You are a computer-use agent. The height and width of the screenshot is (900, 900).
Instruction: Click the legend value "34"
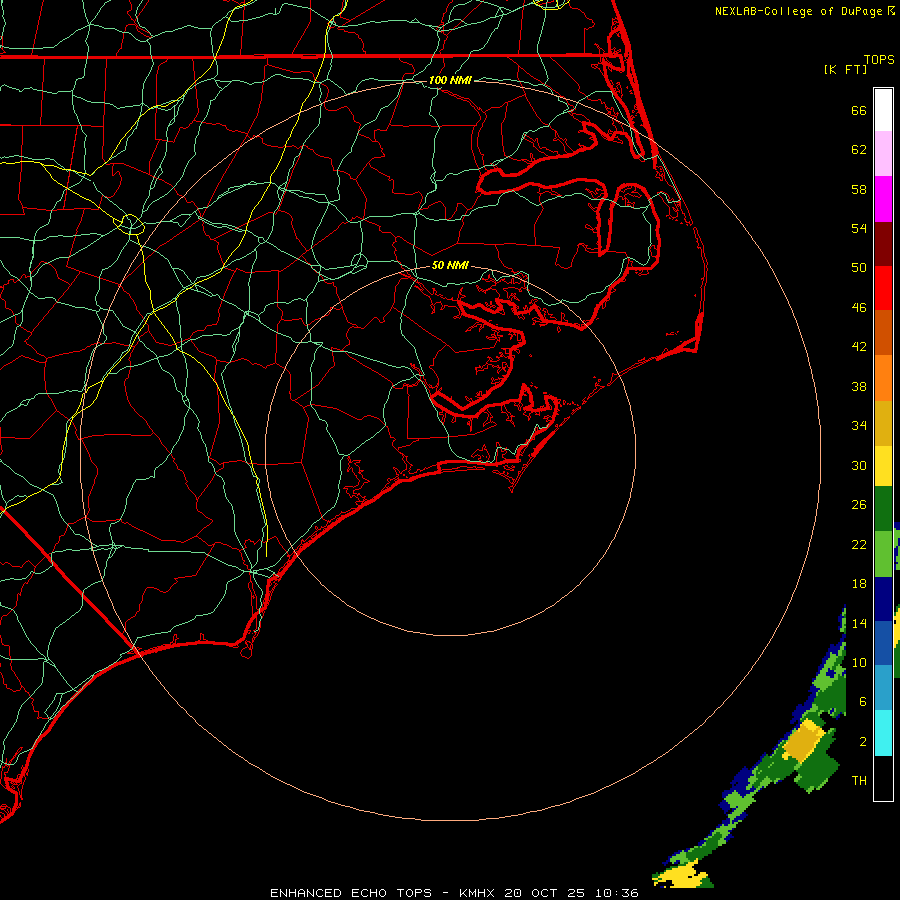(x=859, y=426)
